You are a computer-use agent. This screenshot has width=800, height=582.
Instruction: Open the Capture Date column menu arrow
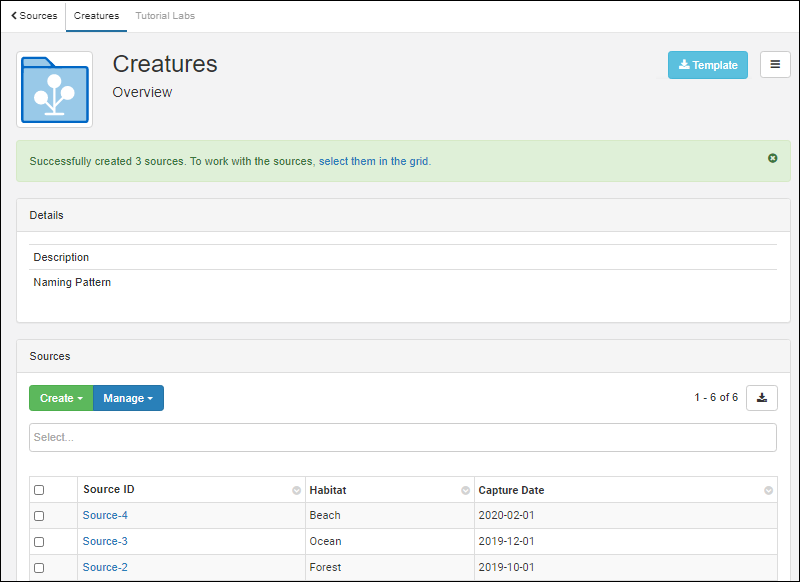click(768, 491)
